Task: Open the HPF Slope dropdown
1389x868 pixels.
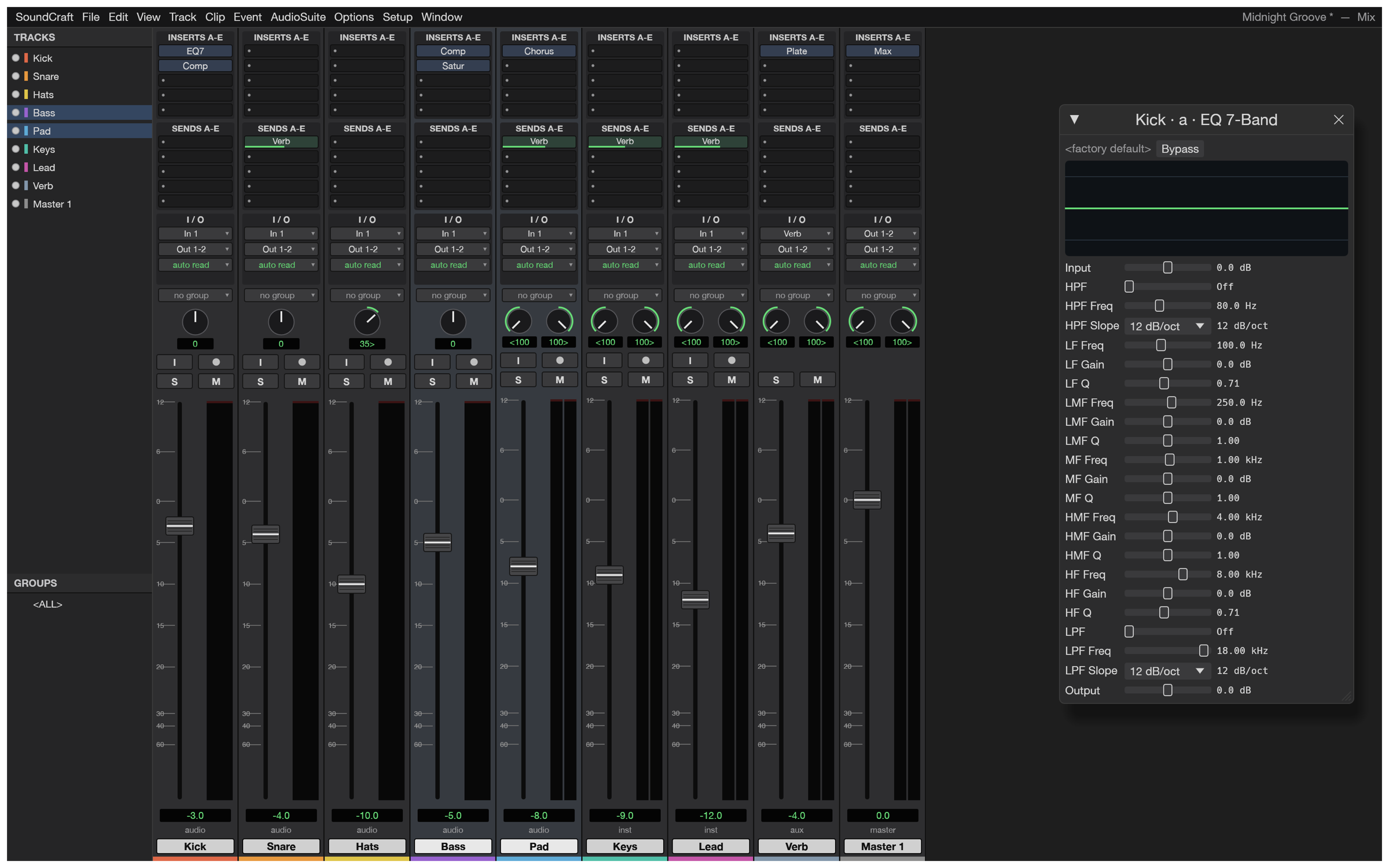Action: [1167, 326]
